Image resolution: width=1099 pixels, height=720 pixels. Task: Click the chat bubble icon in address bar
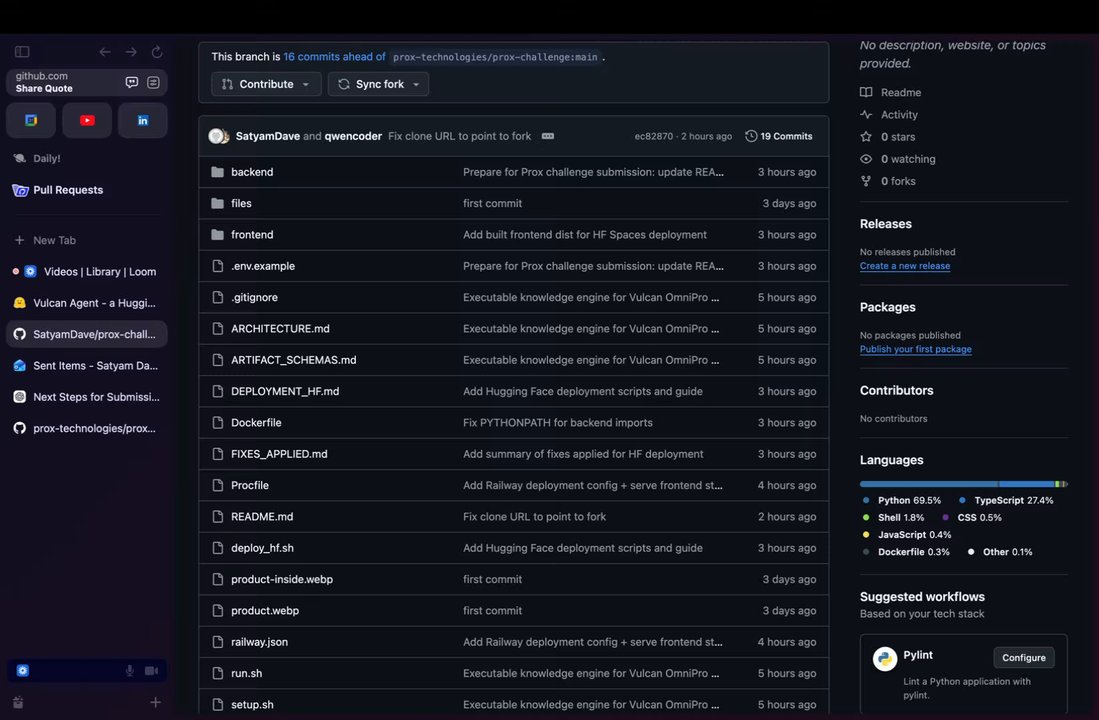coord(132,82)
